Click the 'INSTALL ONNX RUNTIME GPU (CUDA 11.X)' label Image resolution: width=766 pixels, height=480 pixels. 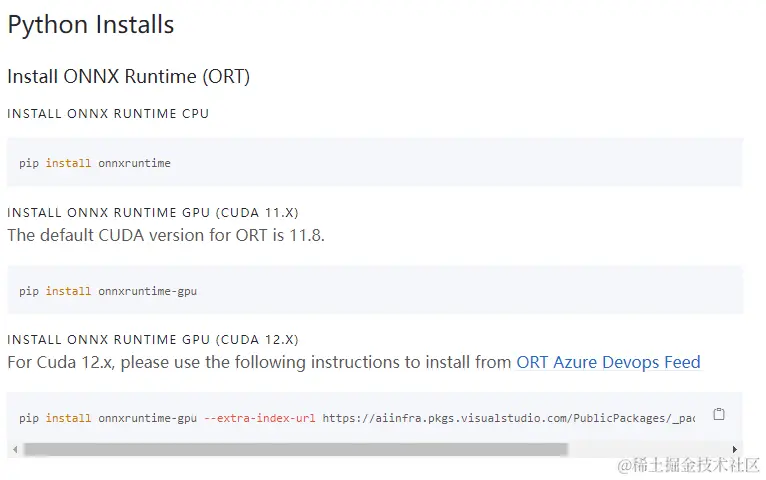[152, 213]
